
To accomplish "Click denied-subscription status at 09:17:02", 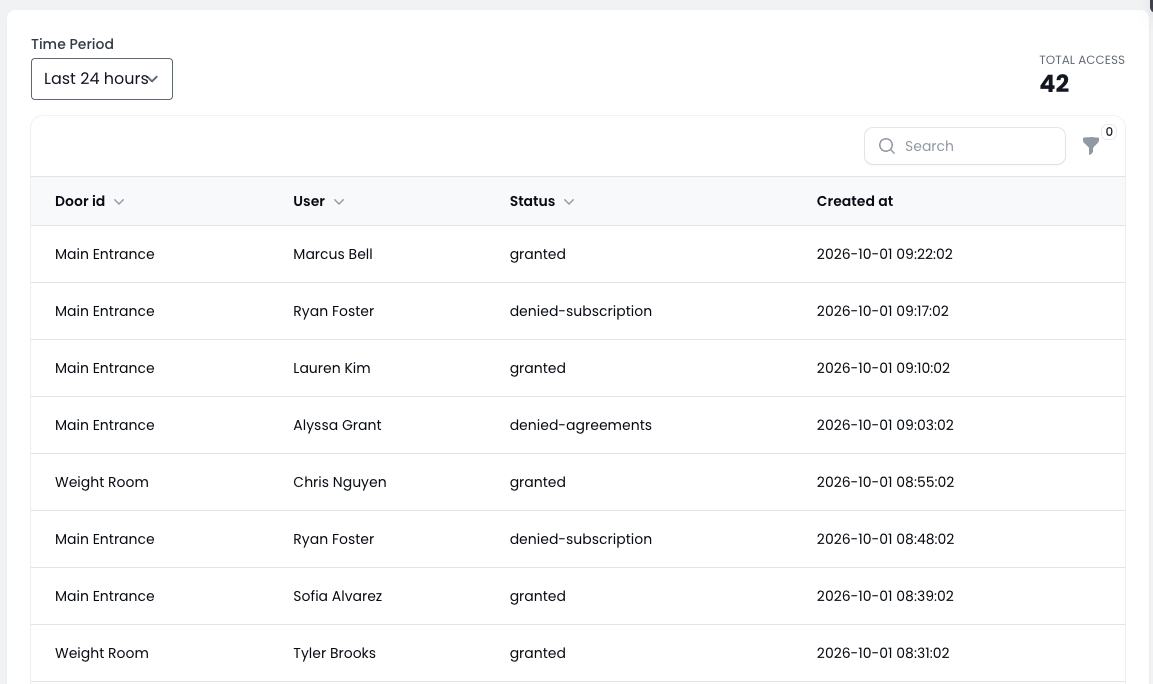I will tap(581, 311).
